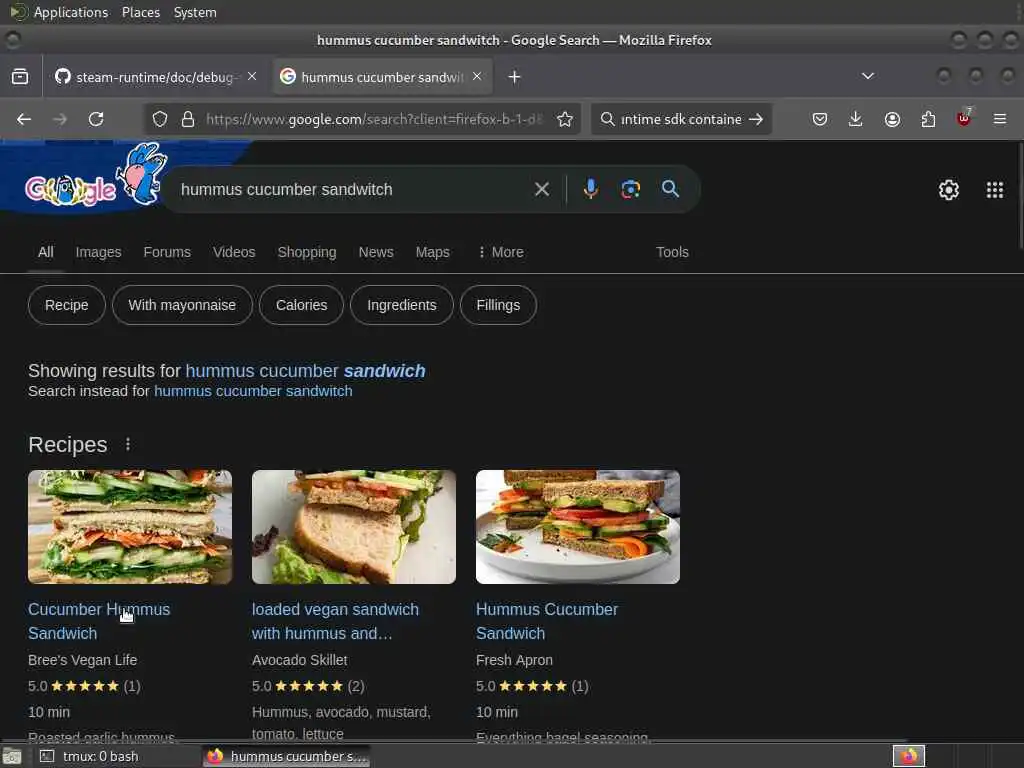Image resolution: width=1024 pixels, height=768 pixels.
Task: Open loaded vegan sandwich with hummus link
Action: (335, 621)
